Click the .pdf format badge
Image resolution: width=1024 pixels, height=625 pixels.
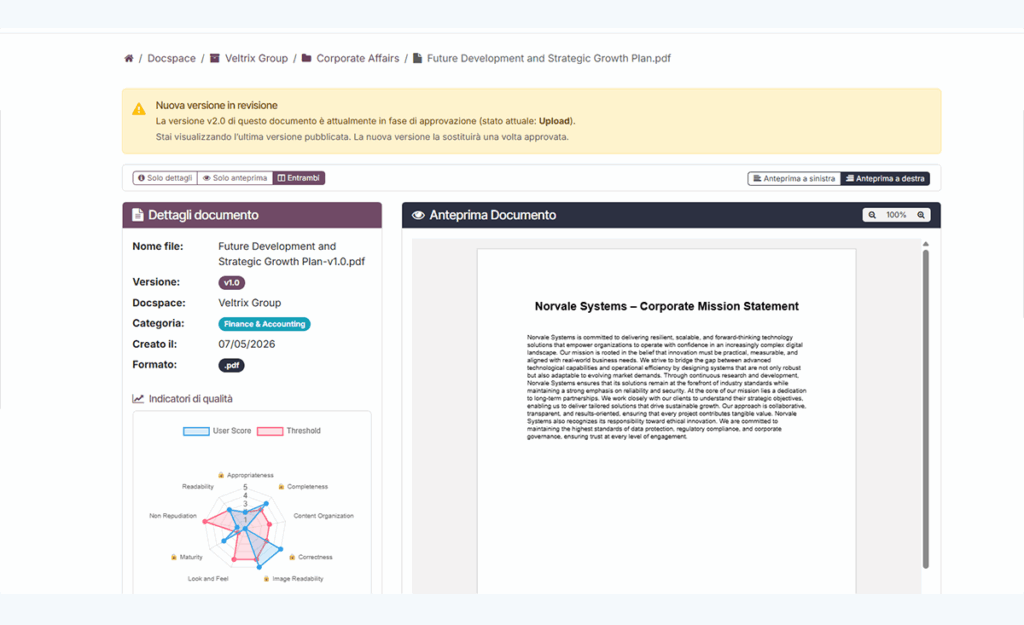pos(231,366)
